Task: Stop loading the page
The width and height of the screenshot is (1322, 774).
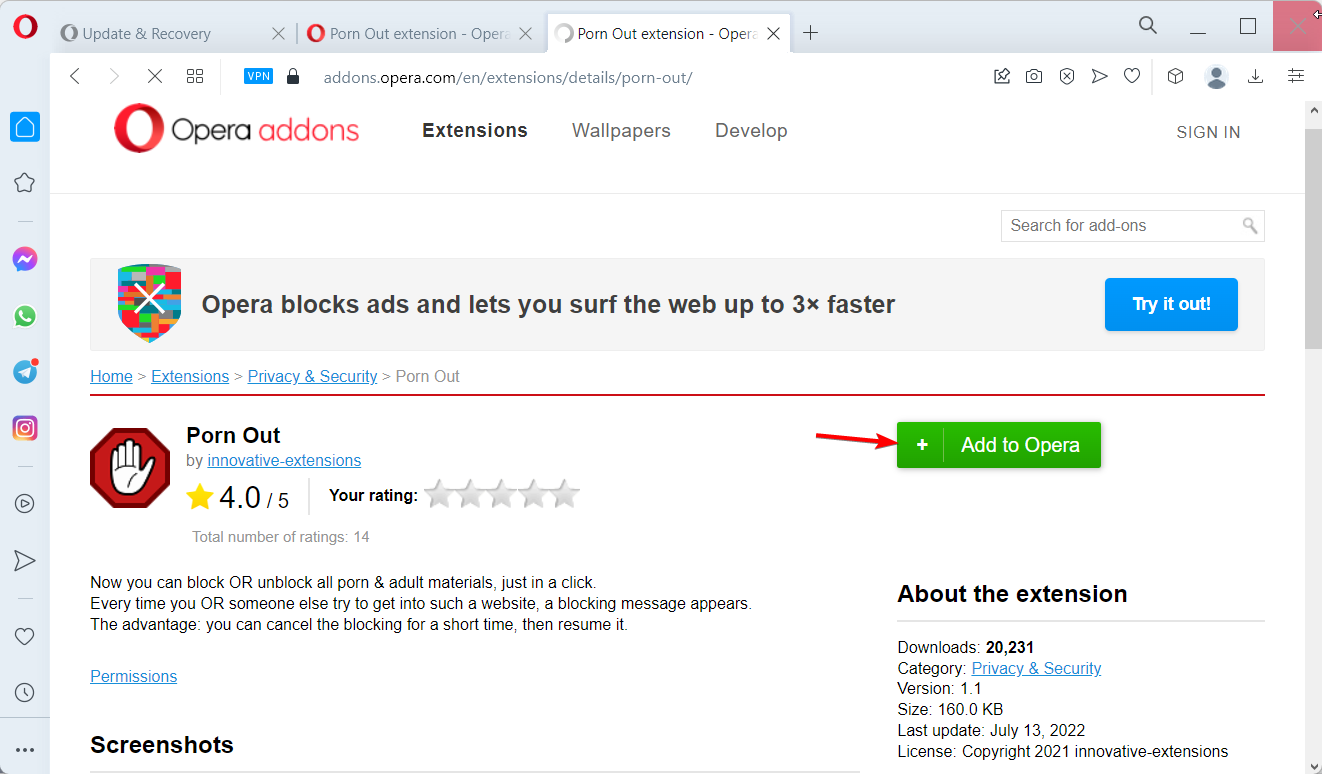Action: 154,76
